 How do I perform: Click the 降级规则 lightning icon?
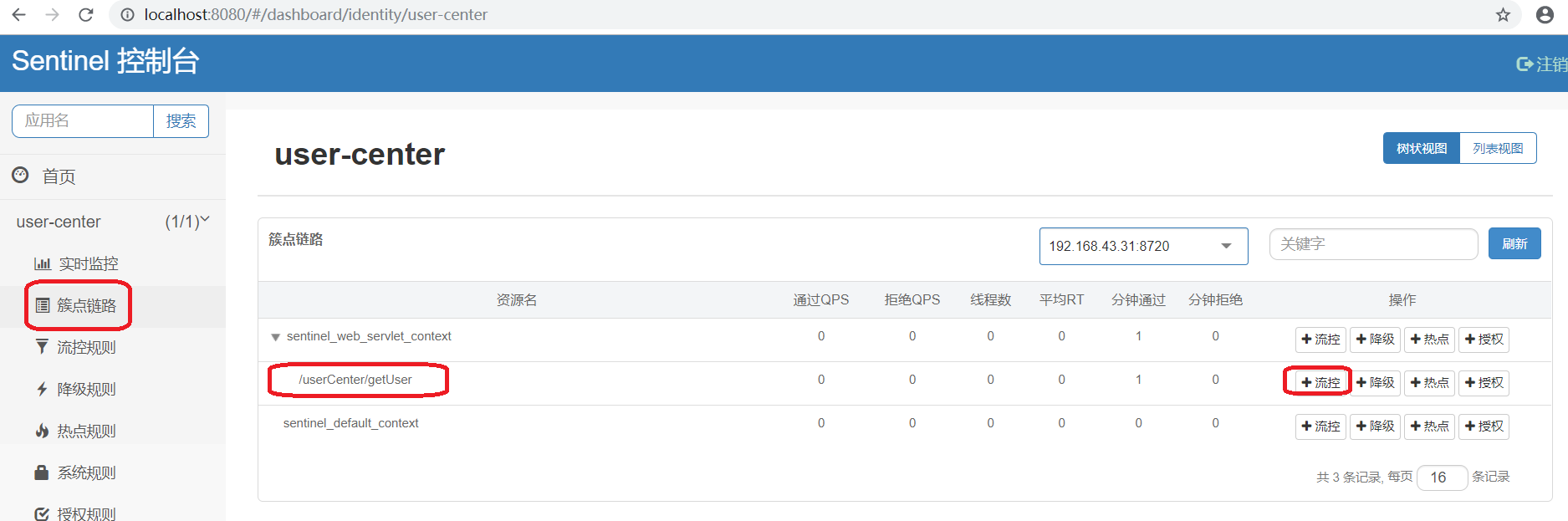pyautogui.click(x=42, y=389)
